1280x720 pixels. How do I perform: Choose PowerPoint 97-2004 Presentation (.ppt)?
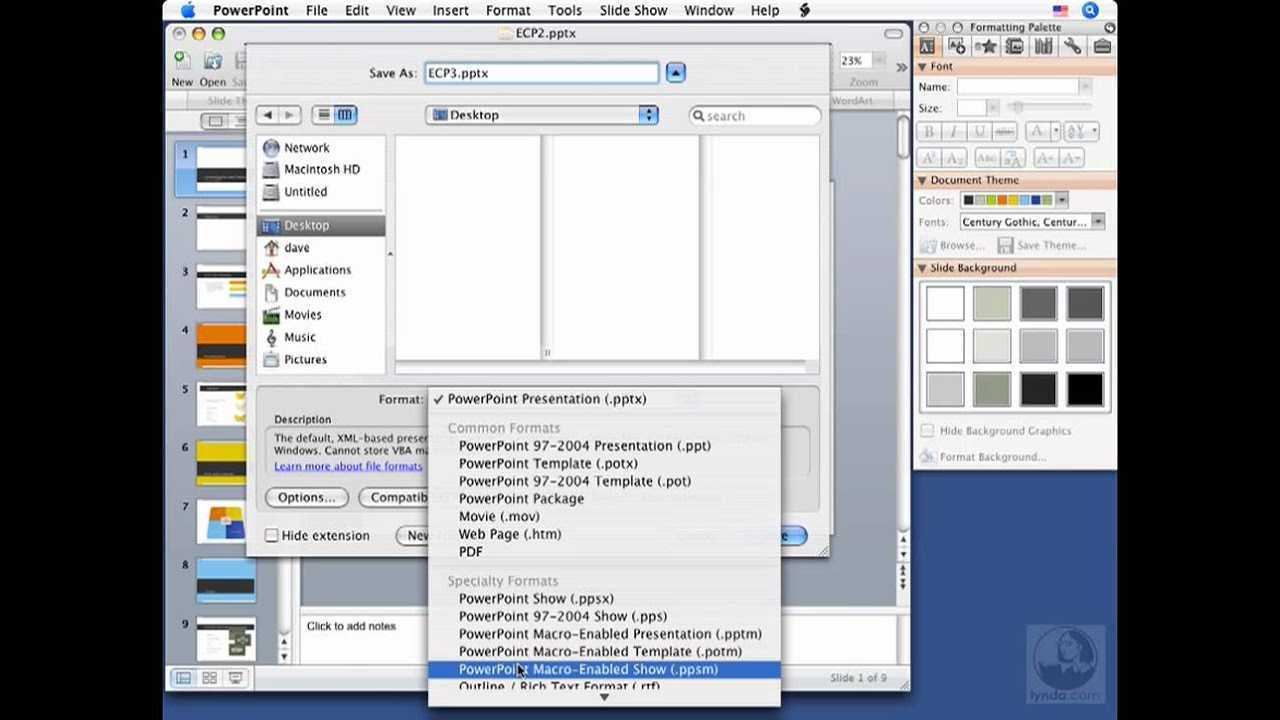pyautogui.click(x=604, y=446)
